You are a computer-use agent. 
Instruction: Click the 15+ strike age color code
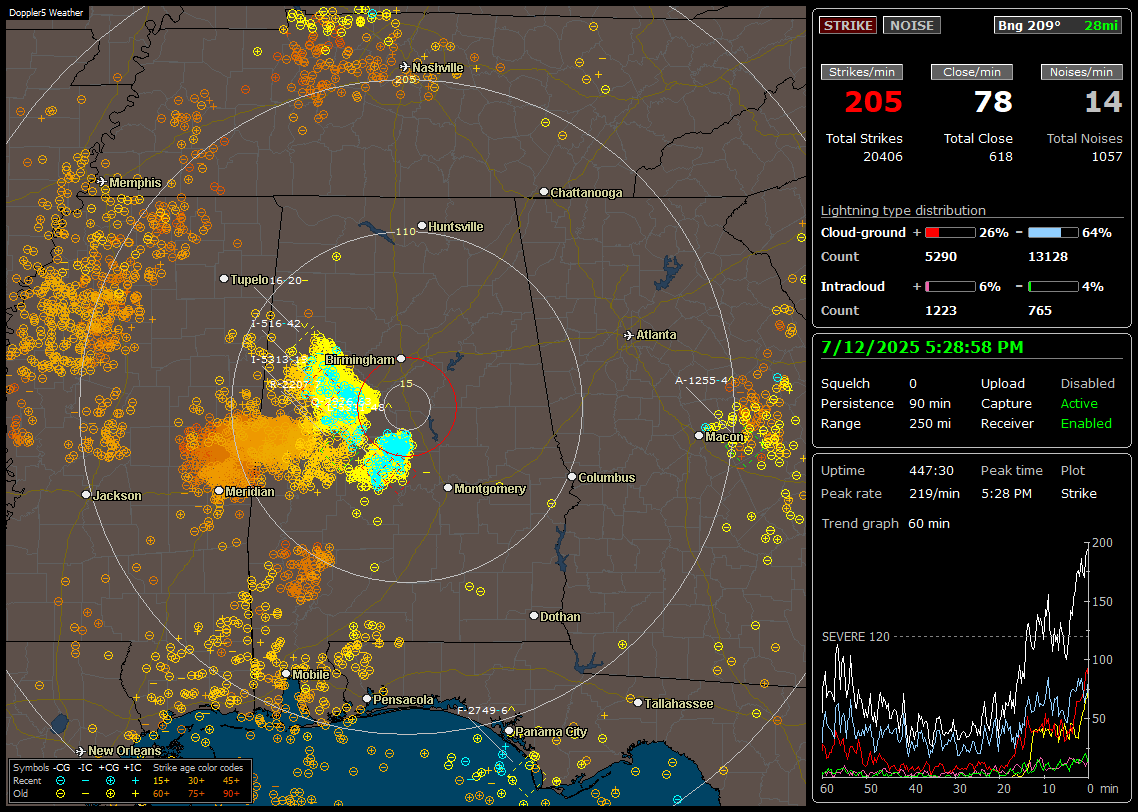(x=161, y=781)
